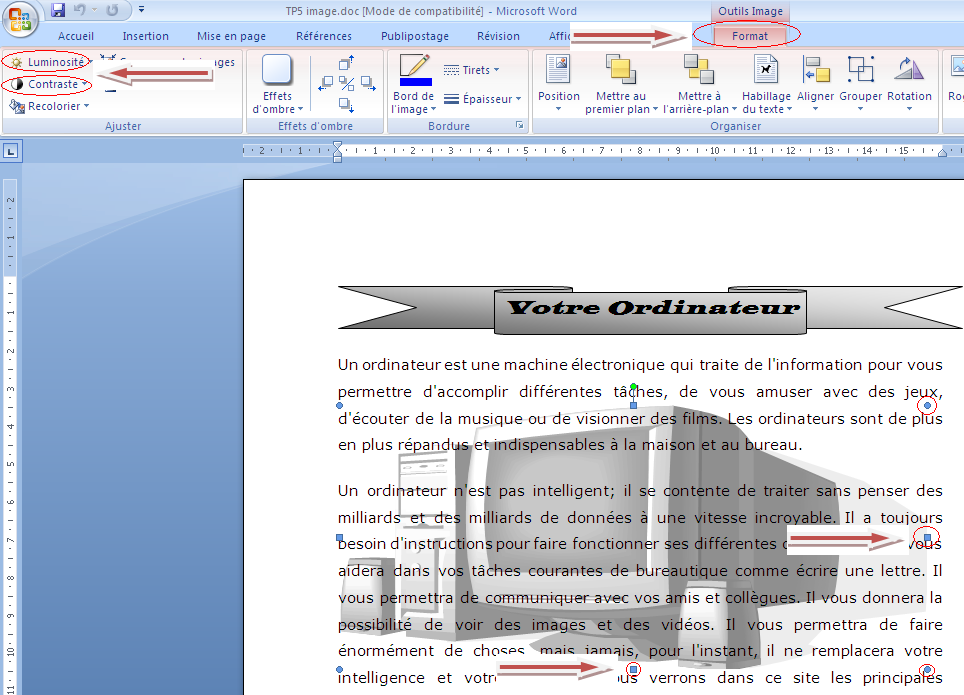Open the Effets d'ombre gallery
Screen dimensions: 964x695
pyautogui.click(x=277, y=85)
